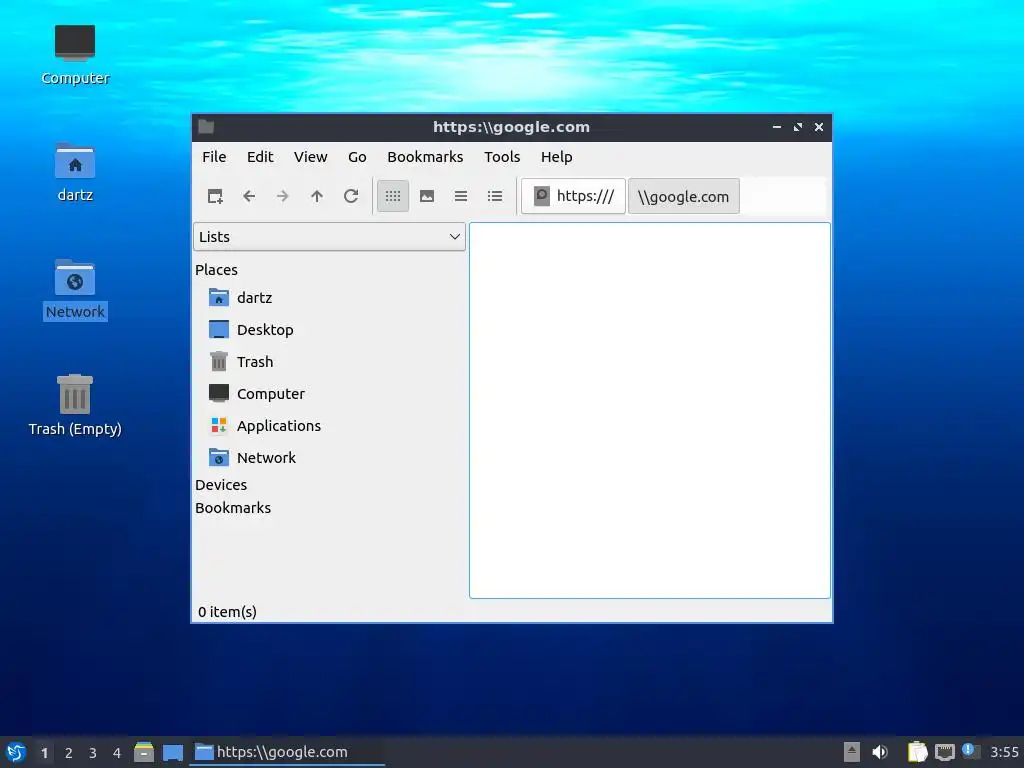
Task: Open the volume control tray icon
Action: coord(880,752)
